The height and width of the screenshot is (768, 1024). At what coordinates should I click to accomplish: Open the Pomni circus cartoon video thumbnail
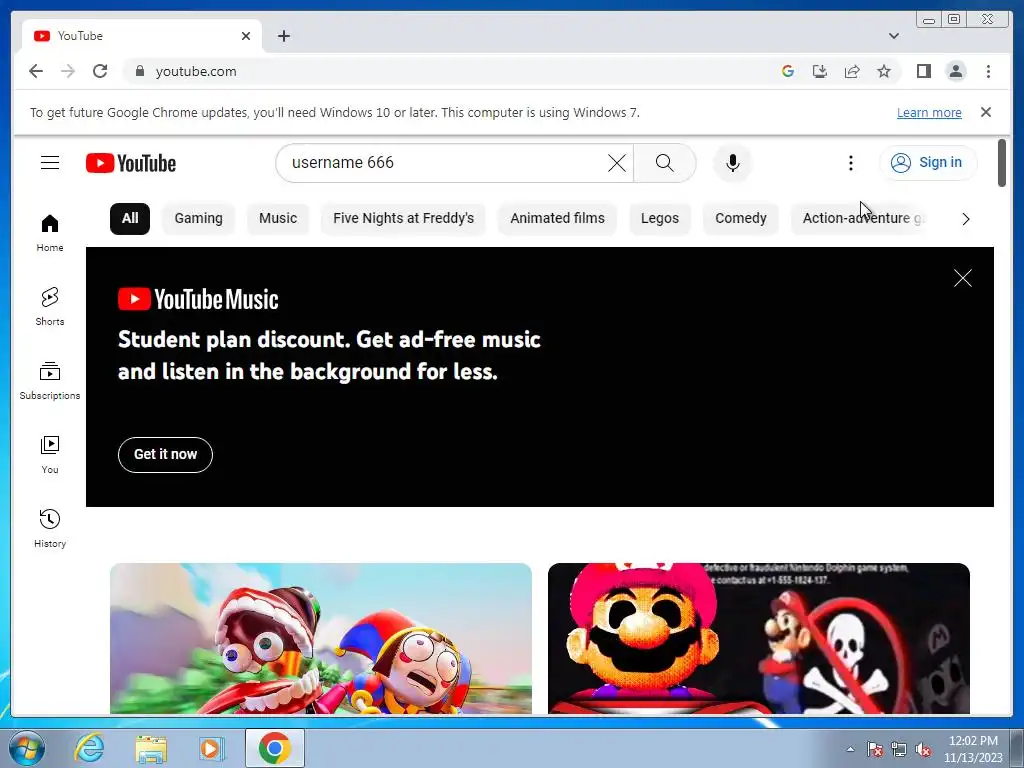pos(321,638)
